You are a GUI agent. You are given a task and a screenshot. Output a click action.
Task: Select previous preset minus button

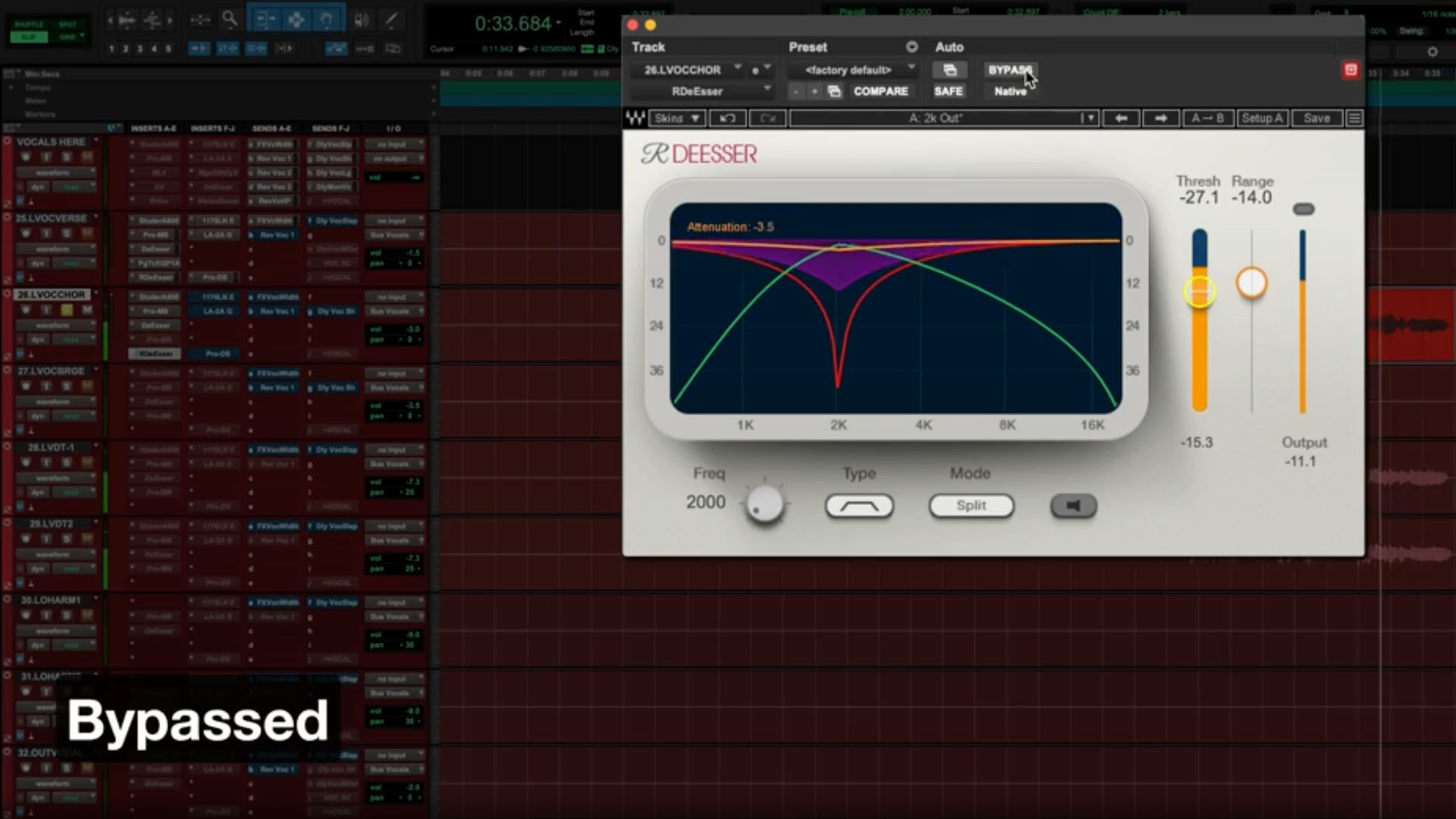click(795, 91)
